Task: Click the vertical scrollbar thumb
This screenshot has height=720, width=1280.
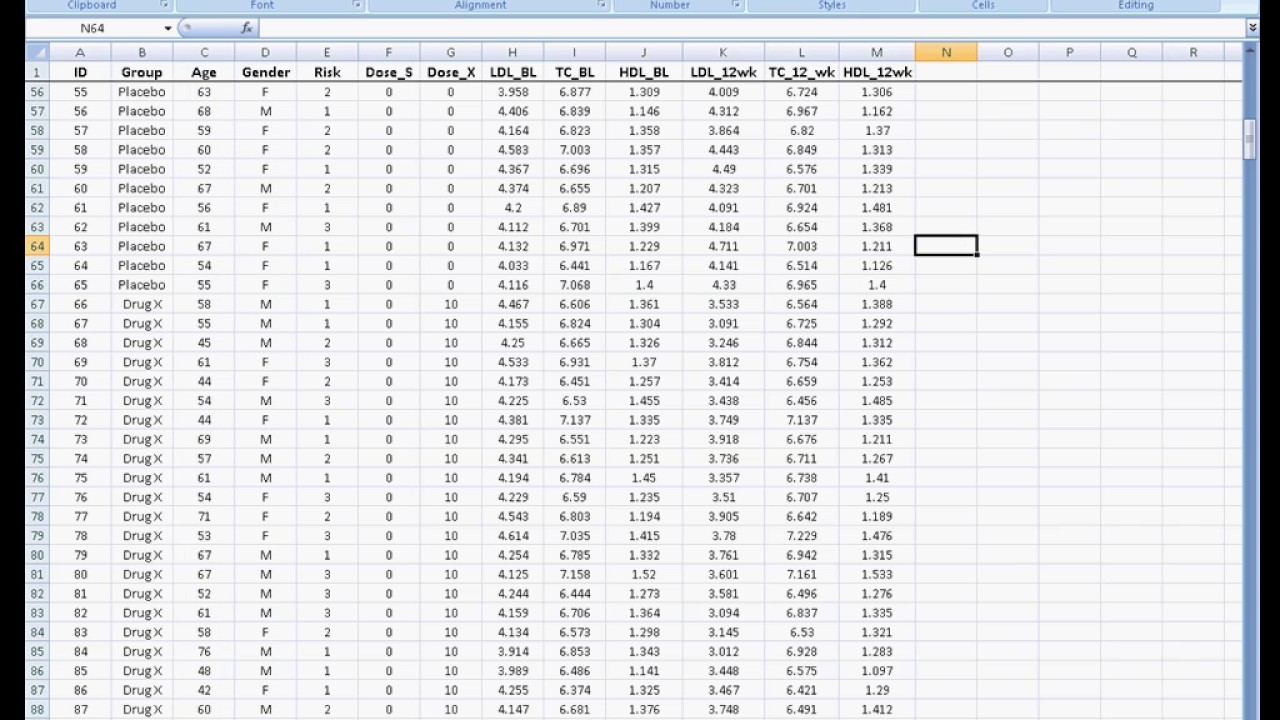Action: click(x=1251, y=139)
